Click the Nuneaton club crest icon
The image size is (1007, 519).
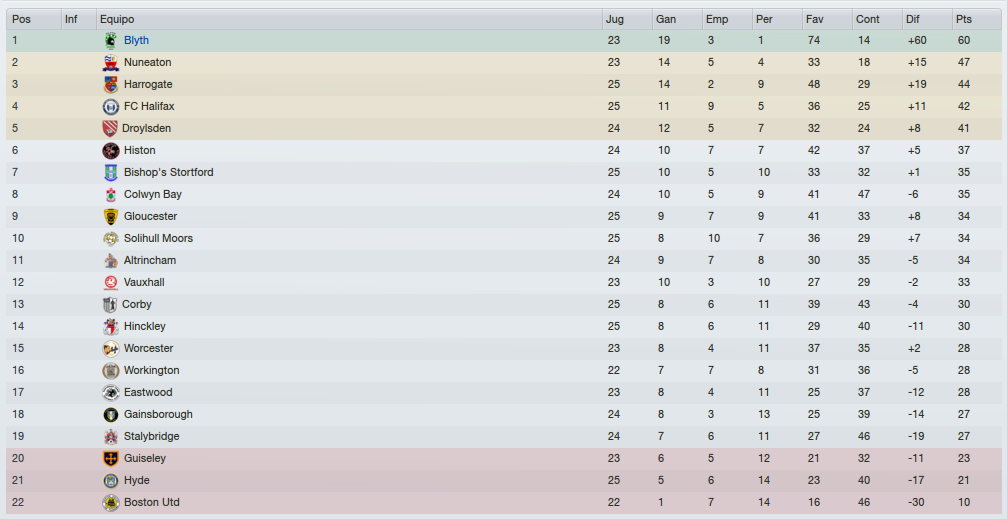pos(110,62)
